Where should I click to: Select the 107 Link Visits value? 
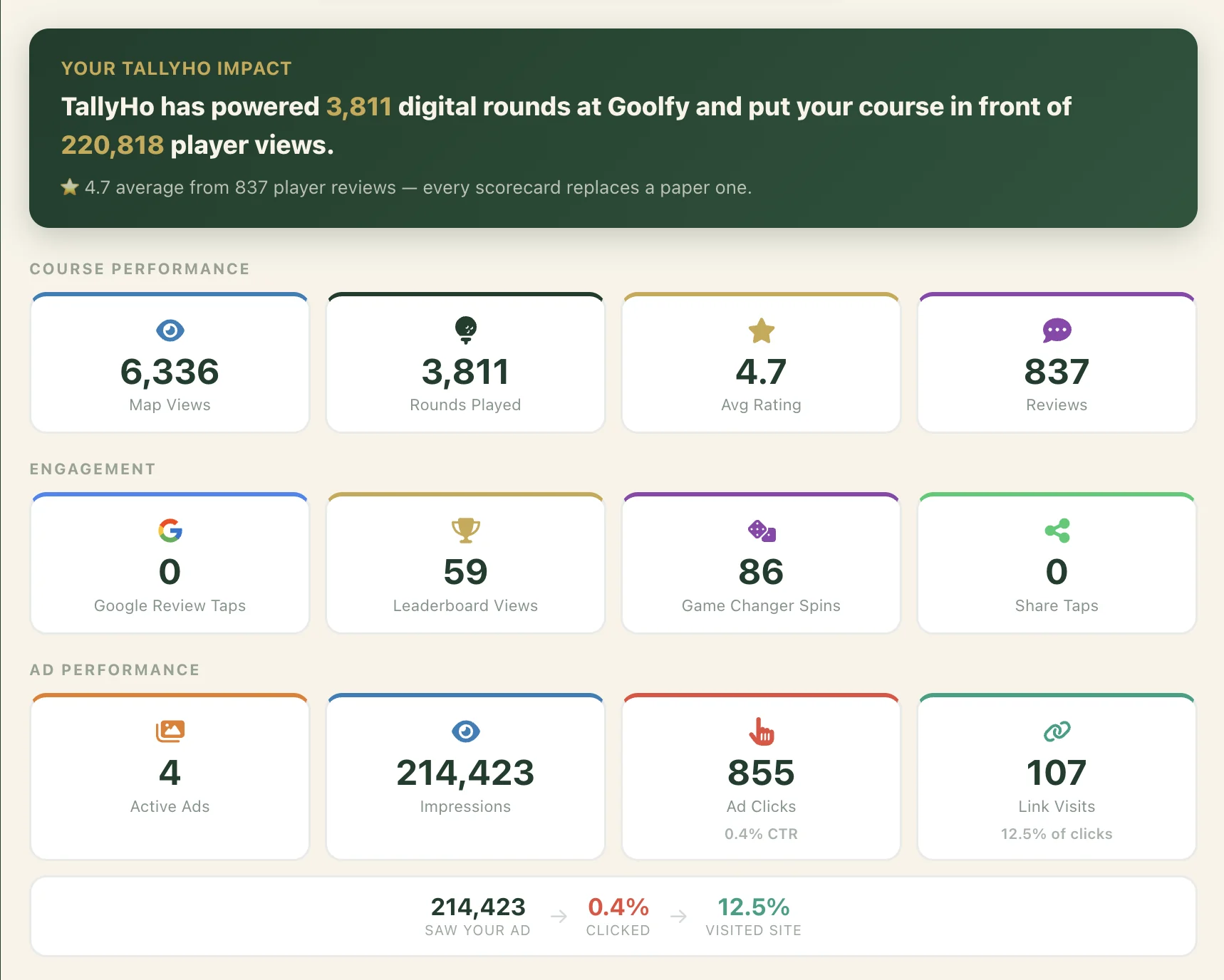click(x=1057, y=773)
